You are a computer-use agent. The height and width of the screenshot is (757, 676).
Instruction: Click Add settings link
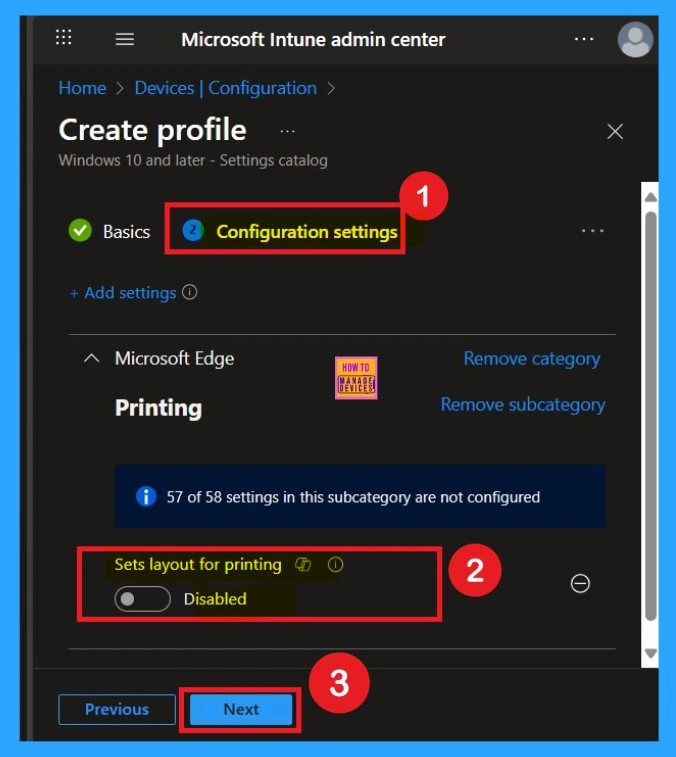pyautogui.click(x=123, y=293)
